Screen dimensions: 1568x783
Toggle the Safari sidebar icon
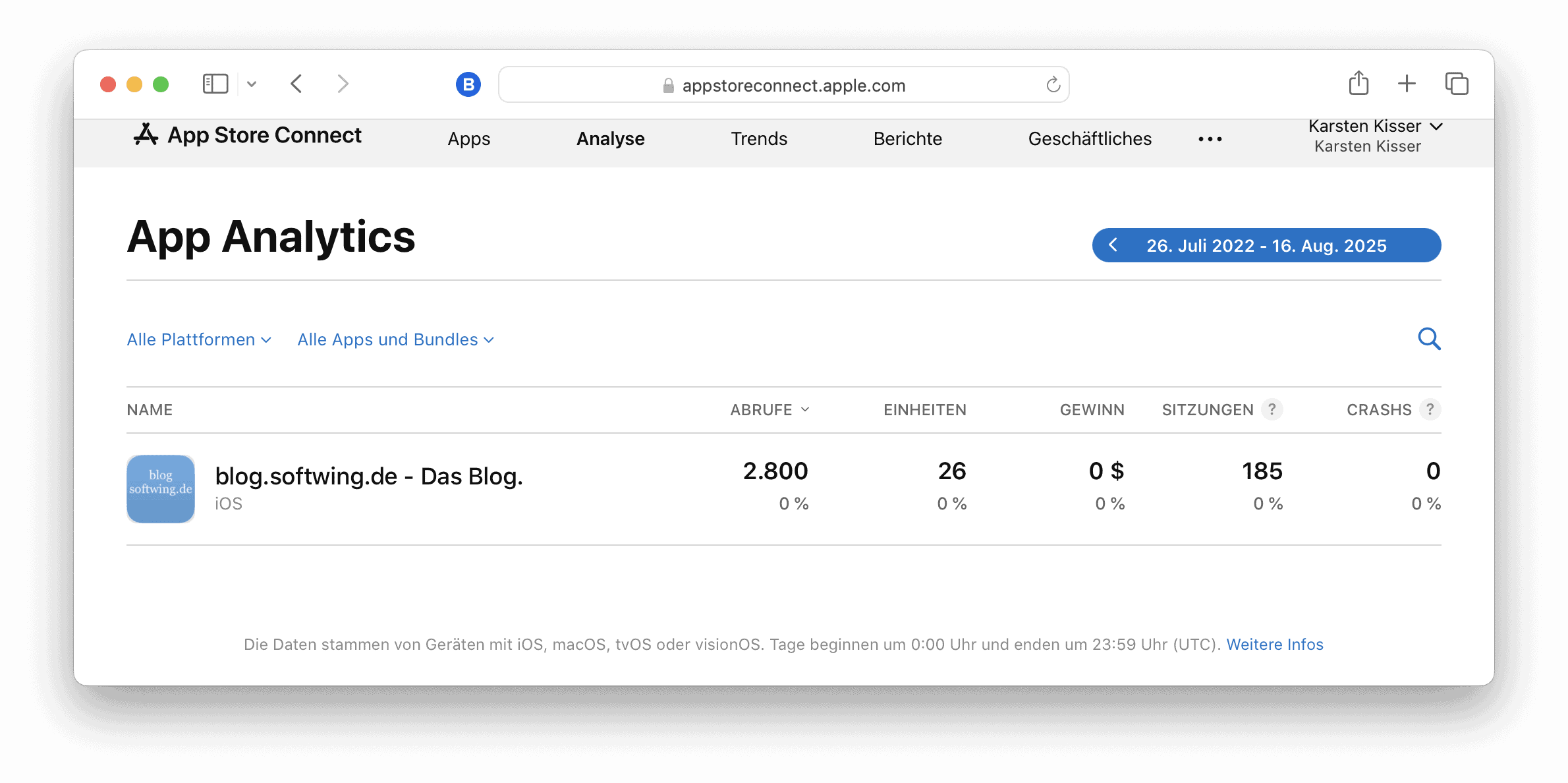pyautogui.click(x=215, y=84)
